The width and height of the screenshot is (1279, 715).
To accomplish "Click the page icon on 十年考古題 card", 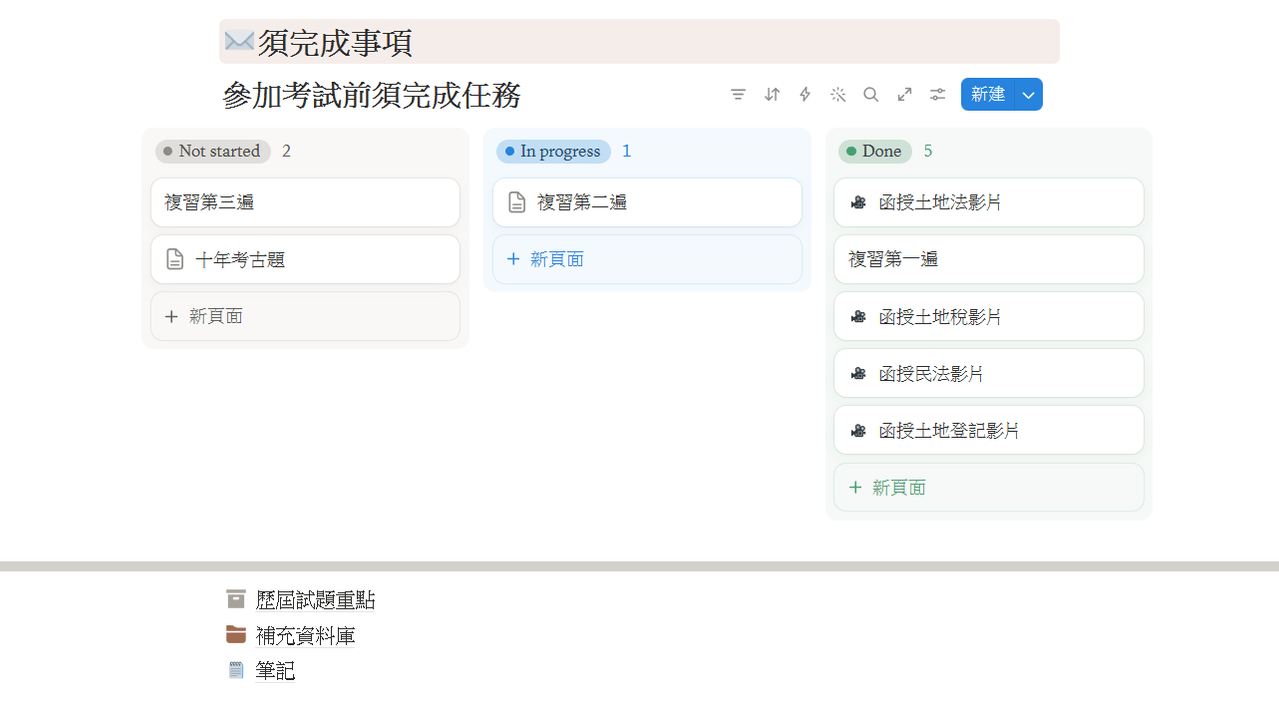I will click(175, 260).
